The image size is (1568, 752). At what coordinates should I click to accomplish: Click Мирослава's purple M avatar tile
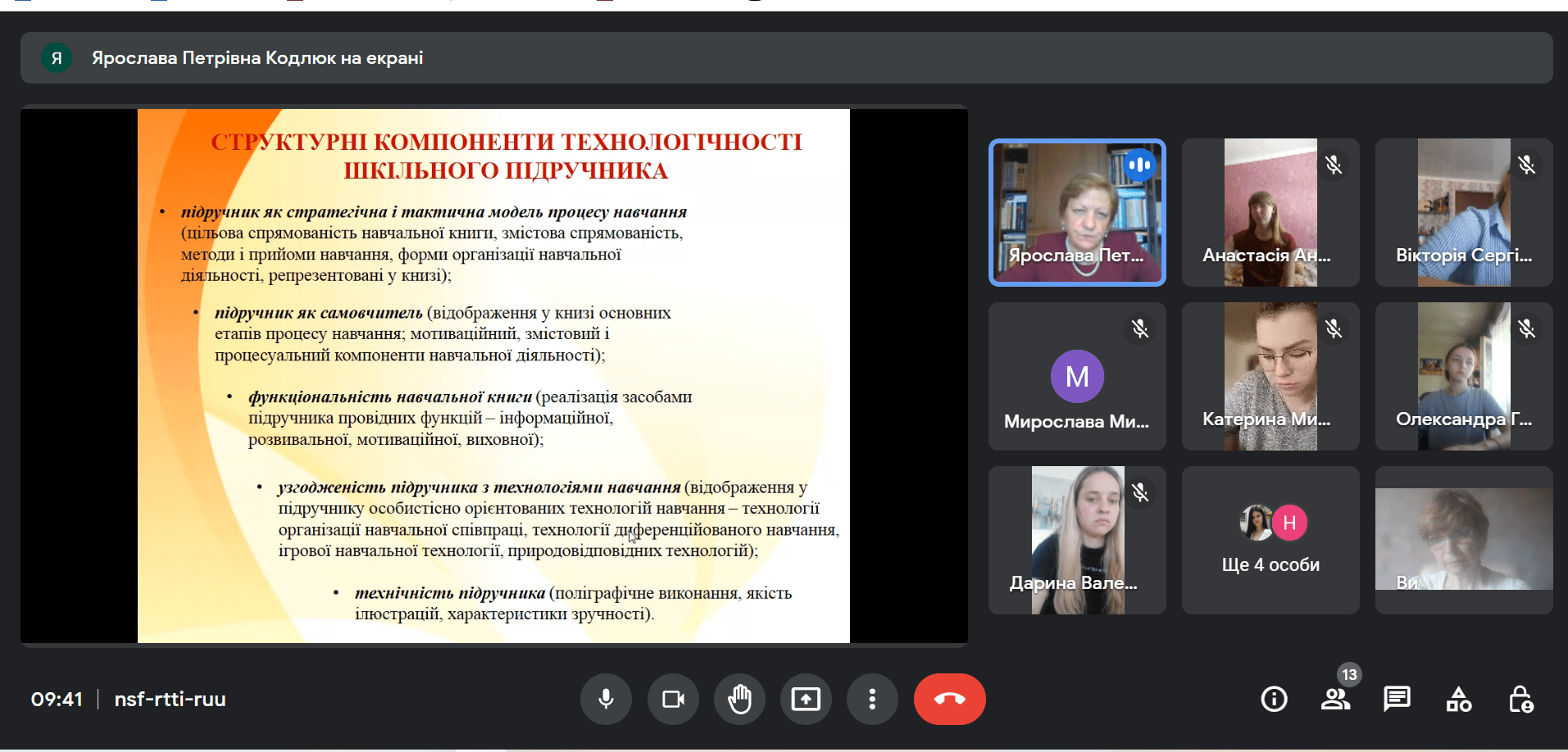[x=1077, y=377]
